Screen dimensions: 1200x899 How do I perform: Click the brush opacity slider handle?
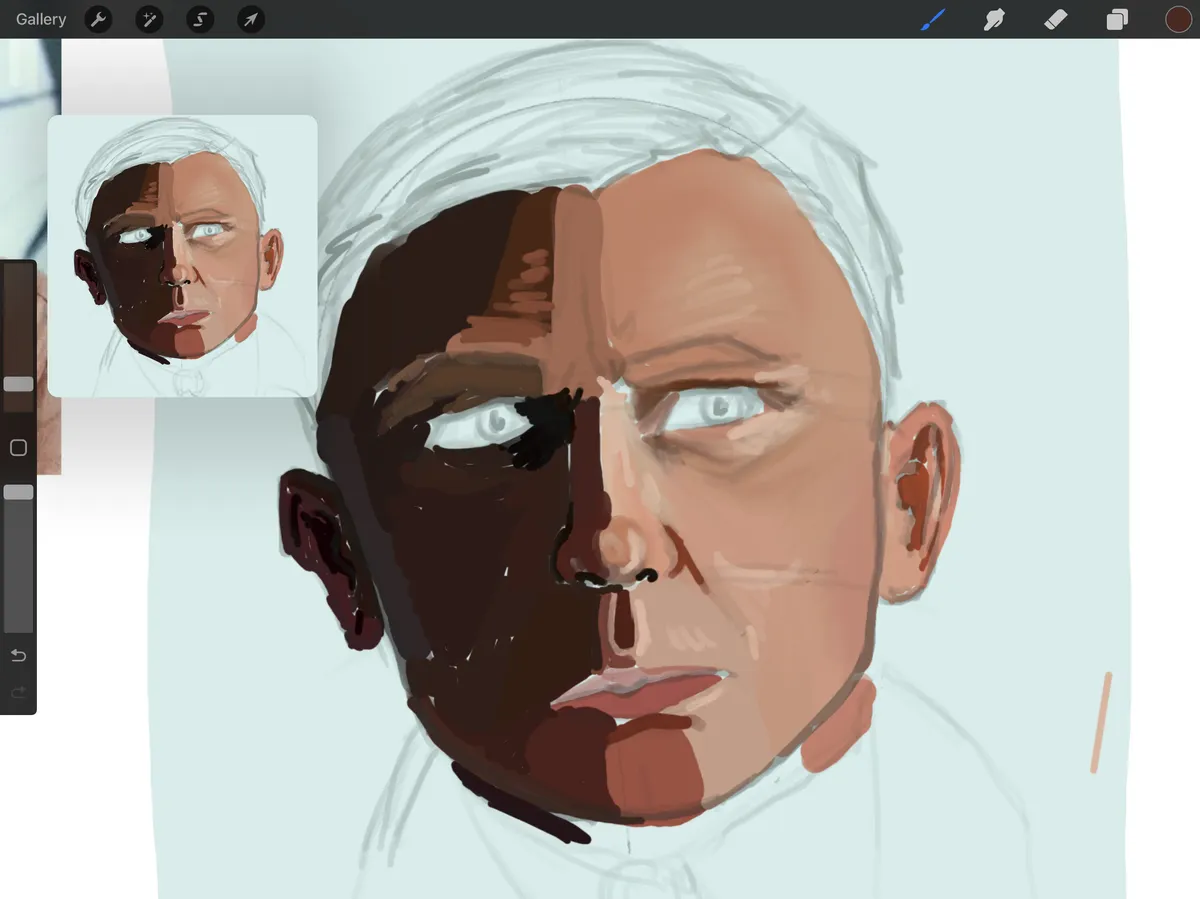click(18, 492)
